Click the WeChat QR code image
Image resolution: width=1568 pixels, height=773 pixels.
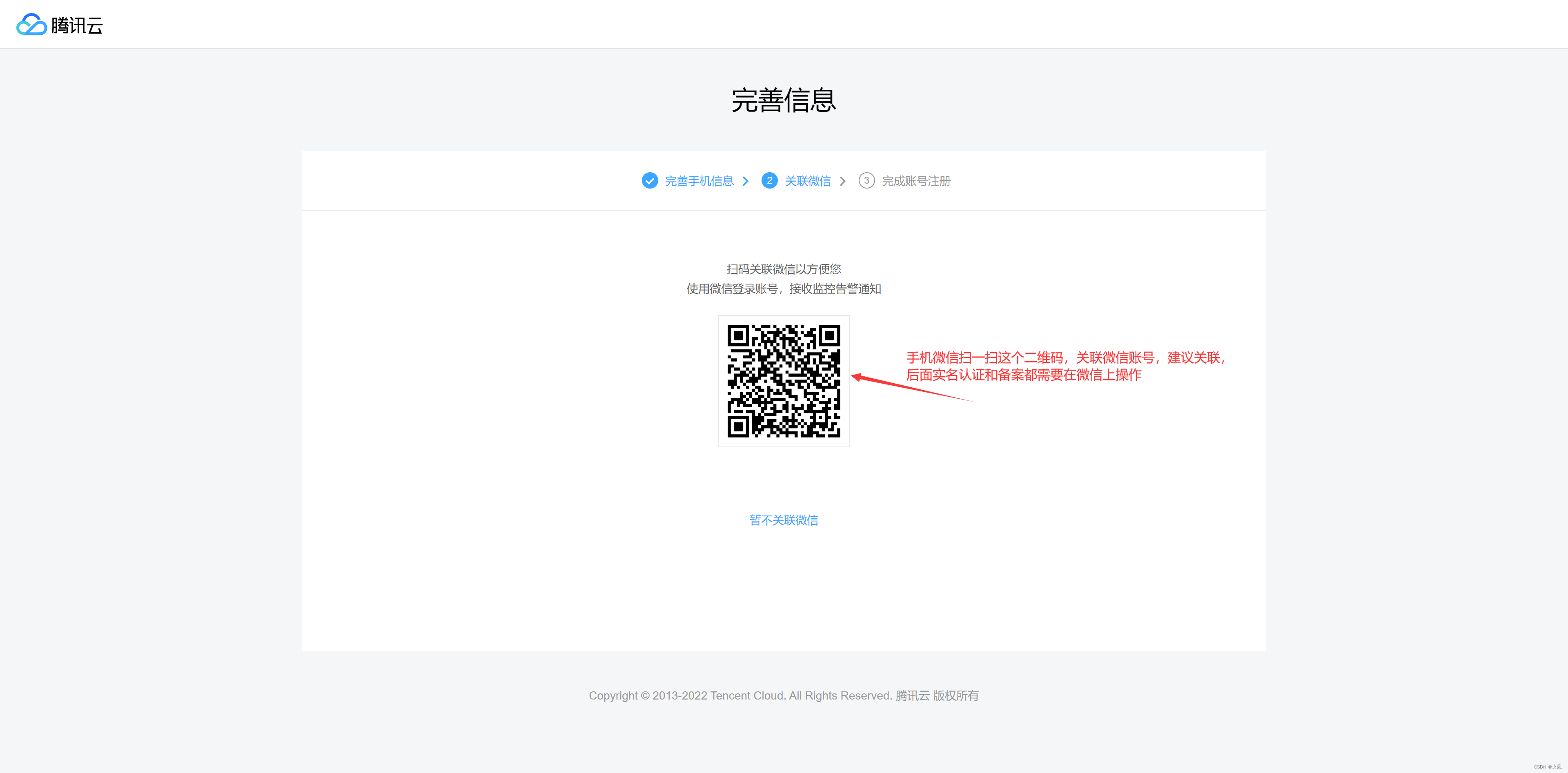pyautogui.click(x=784, y=381)
